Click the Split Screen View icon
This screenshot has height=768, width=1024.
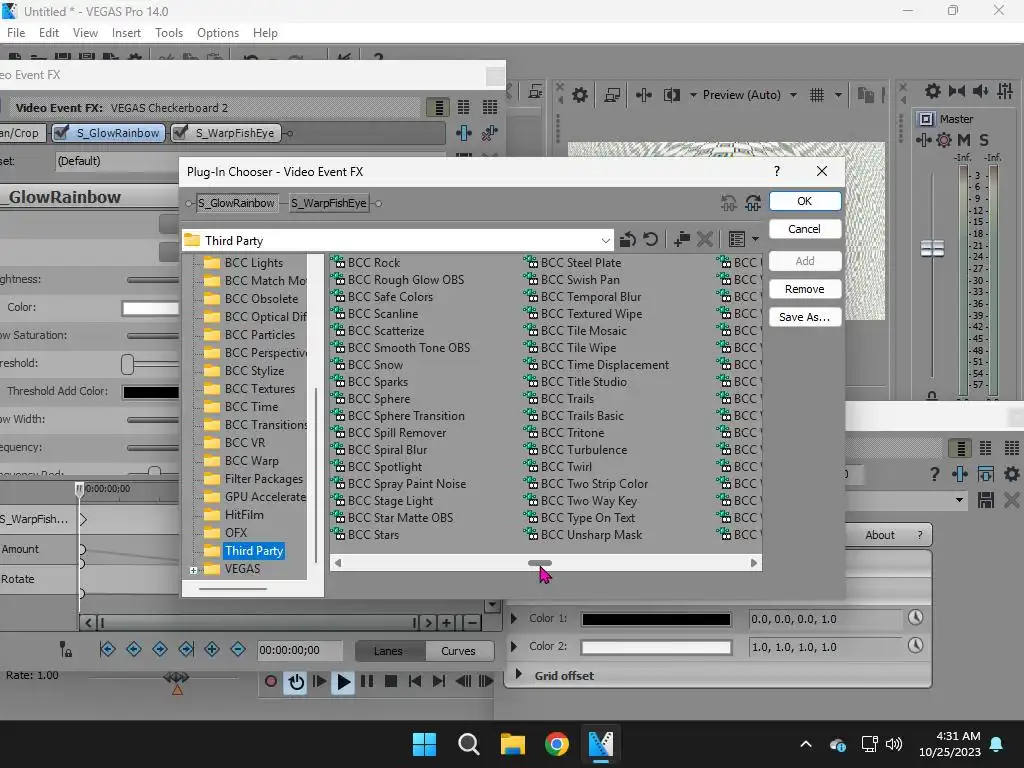click(671, 95)
